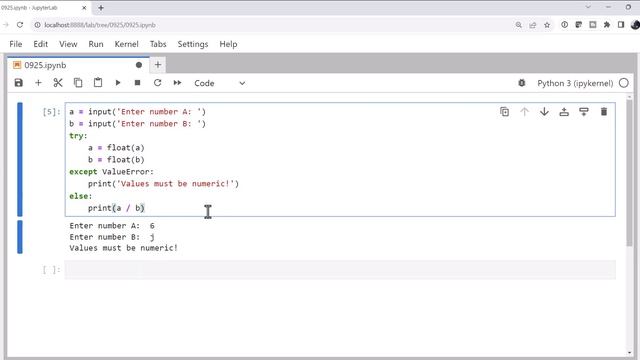
Task: Open the cell type Code dropdown
Action: click(220, 83)
